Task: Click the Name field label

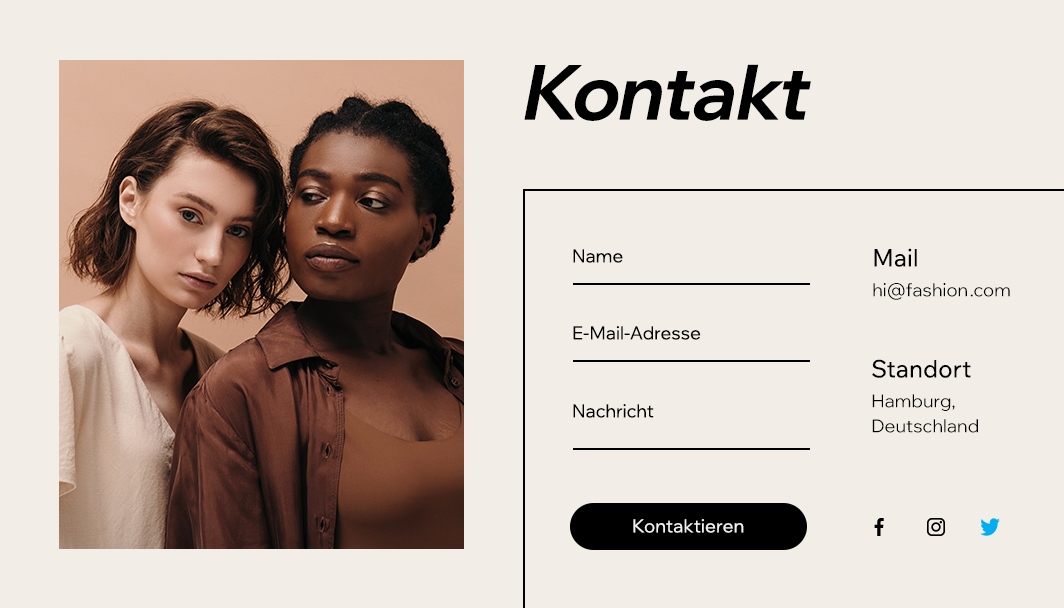Action: click(x=597, y=256)
